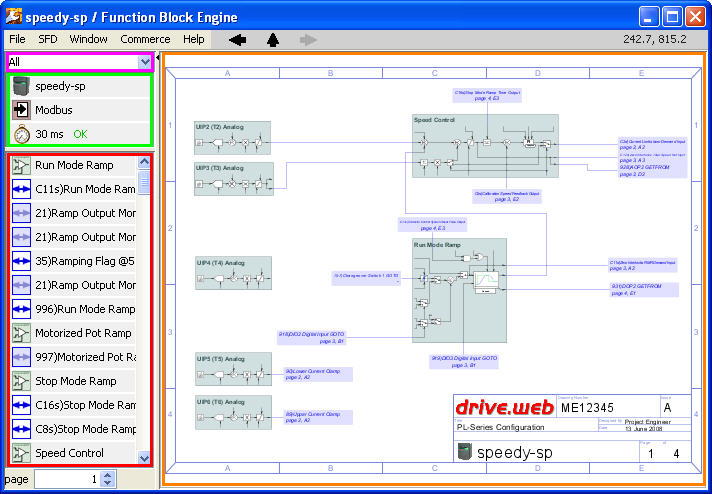Screen dimensions: 712x494
Task: Open the SFD menu
Action: 48,40
